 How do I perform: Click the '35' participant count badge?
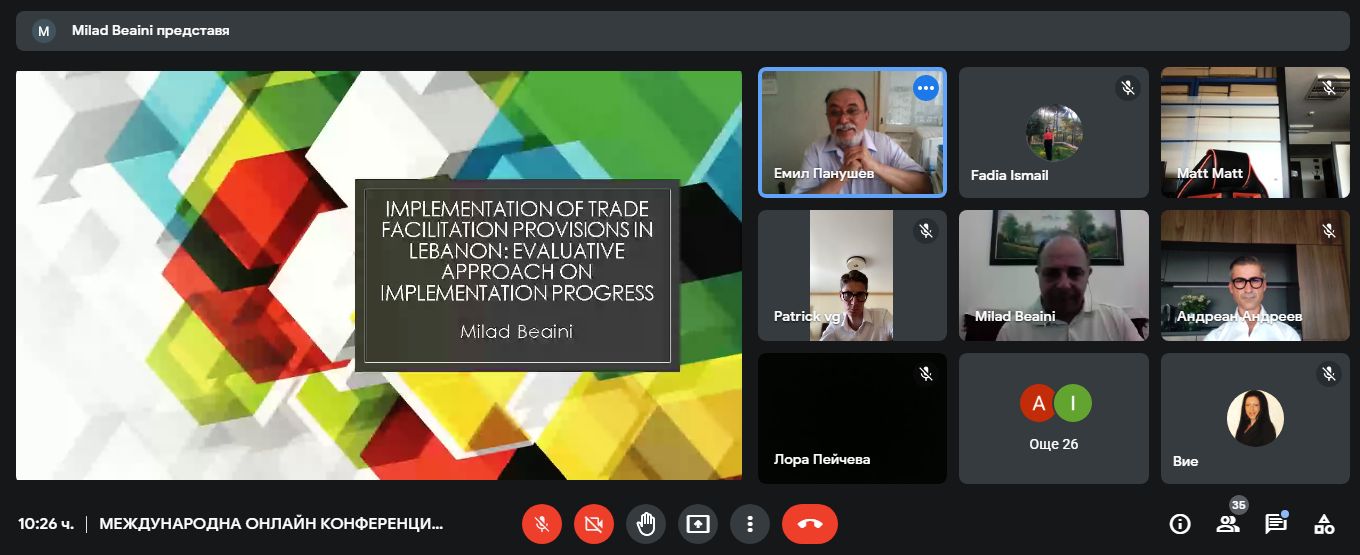coord(1239,505)
